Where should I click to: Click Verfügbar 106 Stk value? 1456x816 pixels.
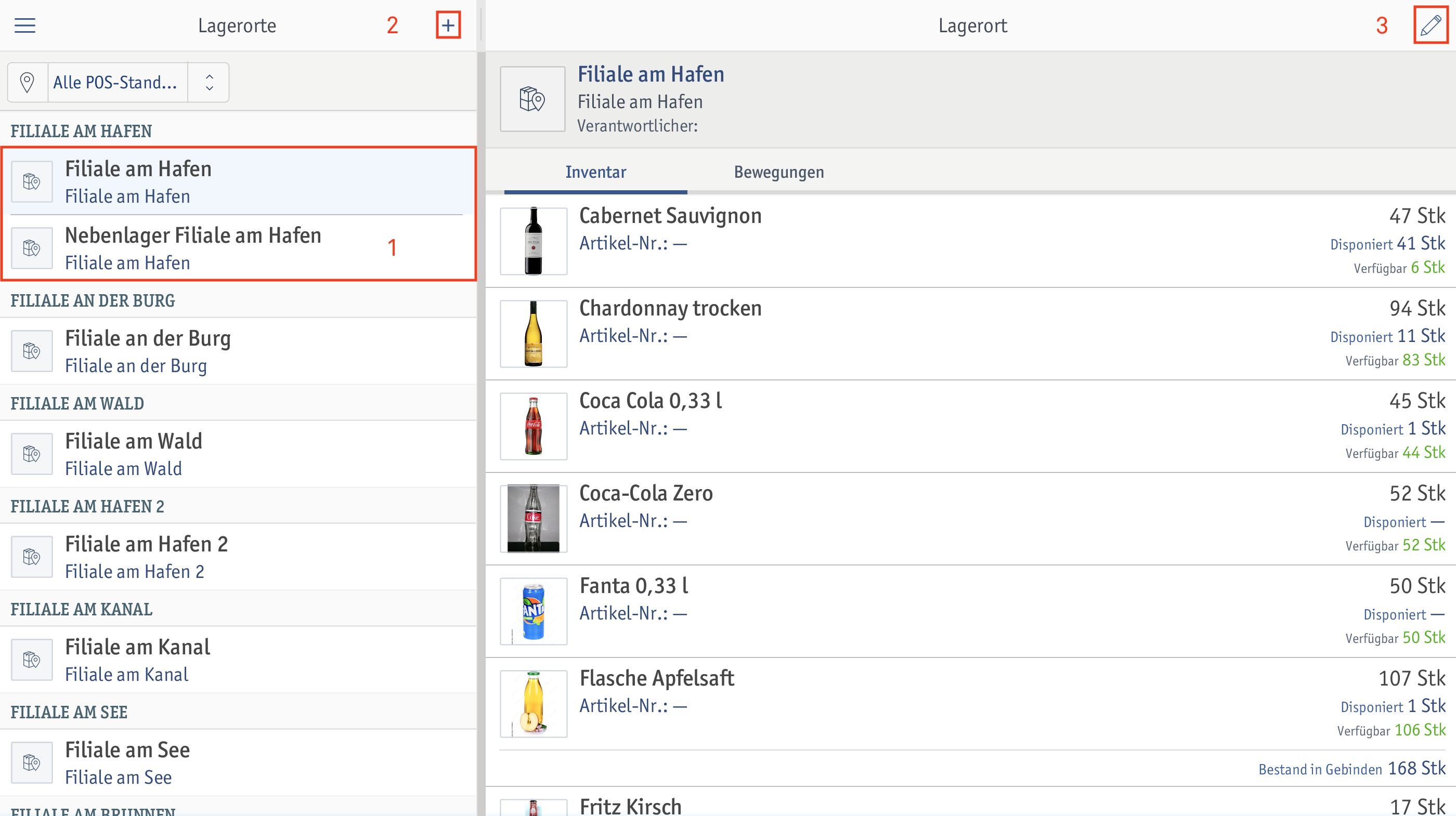tap(1391, 730)
